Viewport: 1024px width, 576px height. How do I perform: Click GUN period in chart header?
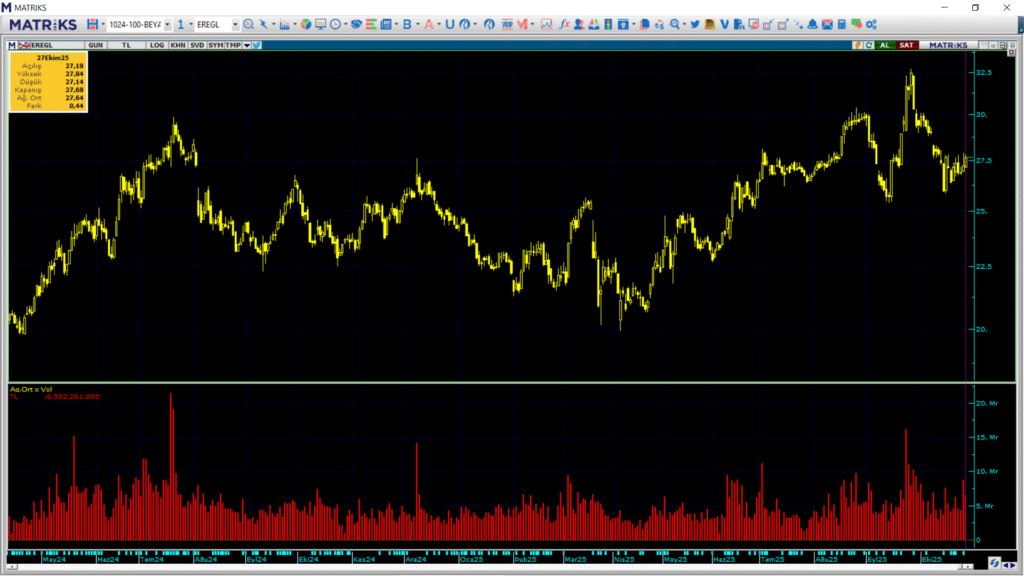[95, 45]
